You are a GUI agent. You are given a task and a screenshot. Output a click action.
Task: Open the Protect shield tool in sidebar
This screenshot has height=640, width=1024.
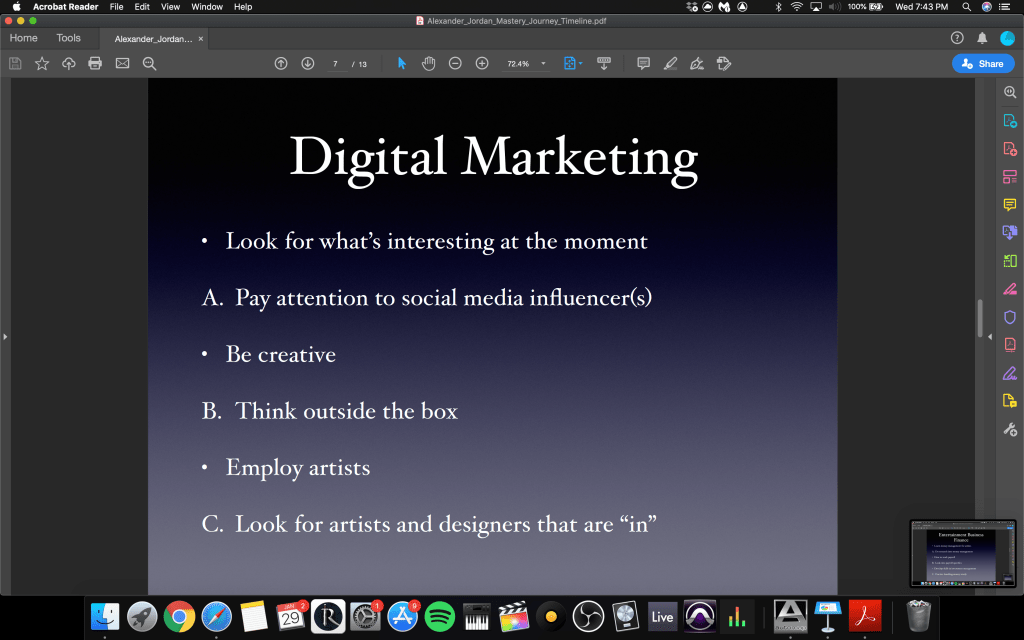pos(1009,317)
